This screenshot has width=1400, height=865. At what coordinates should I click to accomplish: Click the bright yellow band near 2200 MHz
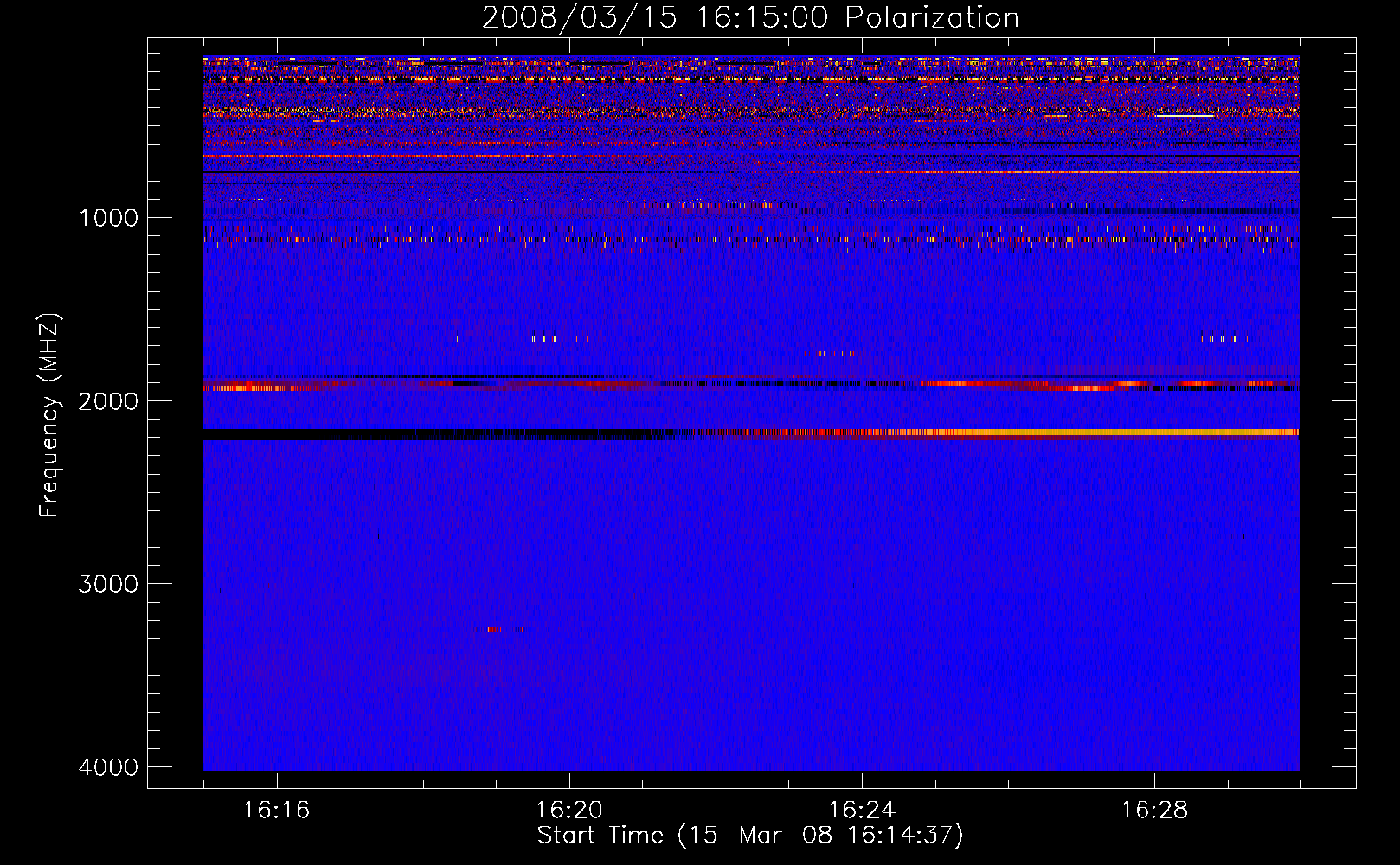pyautogui.click(x=1125, y=432)
